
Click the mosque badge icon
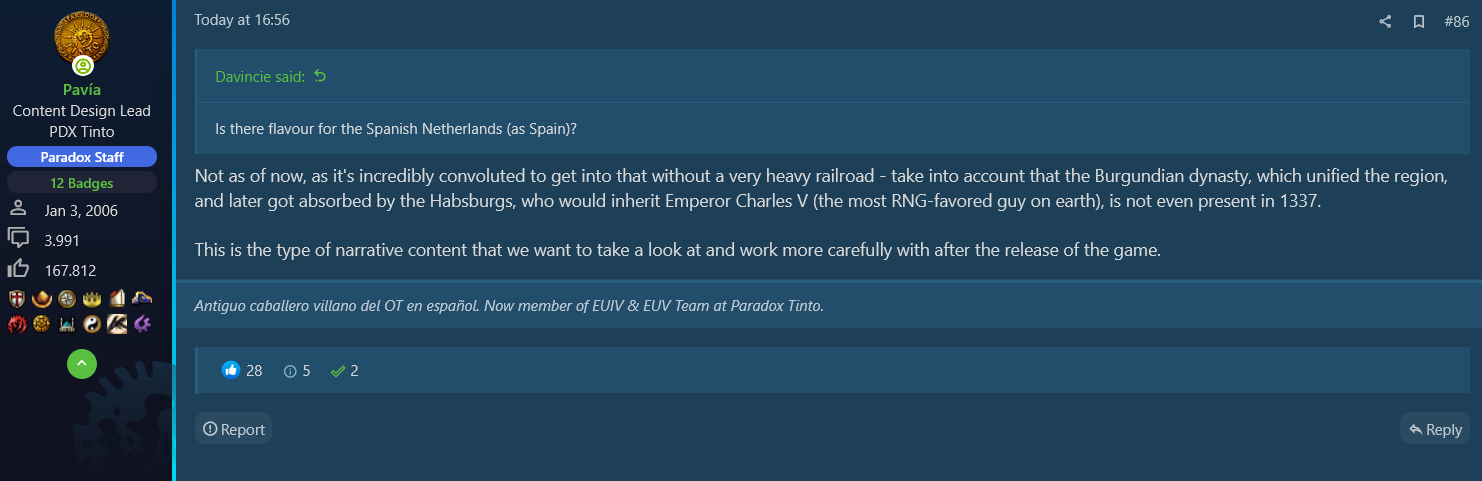click(67, 325)
